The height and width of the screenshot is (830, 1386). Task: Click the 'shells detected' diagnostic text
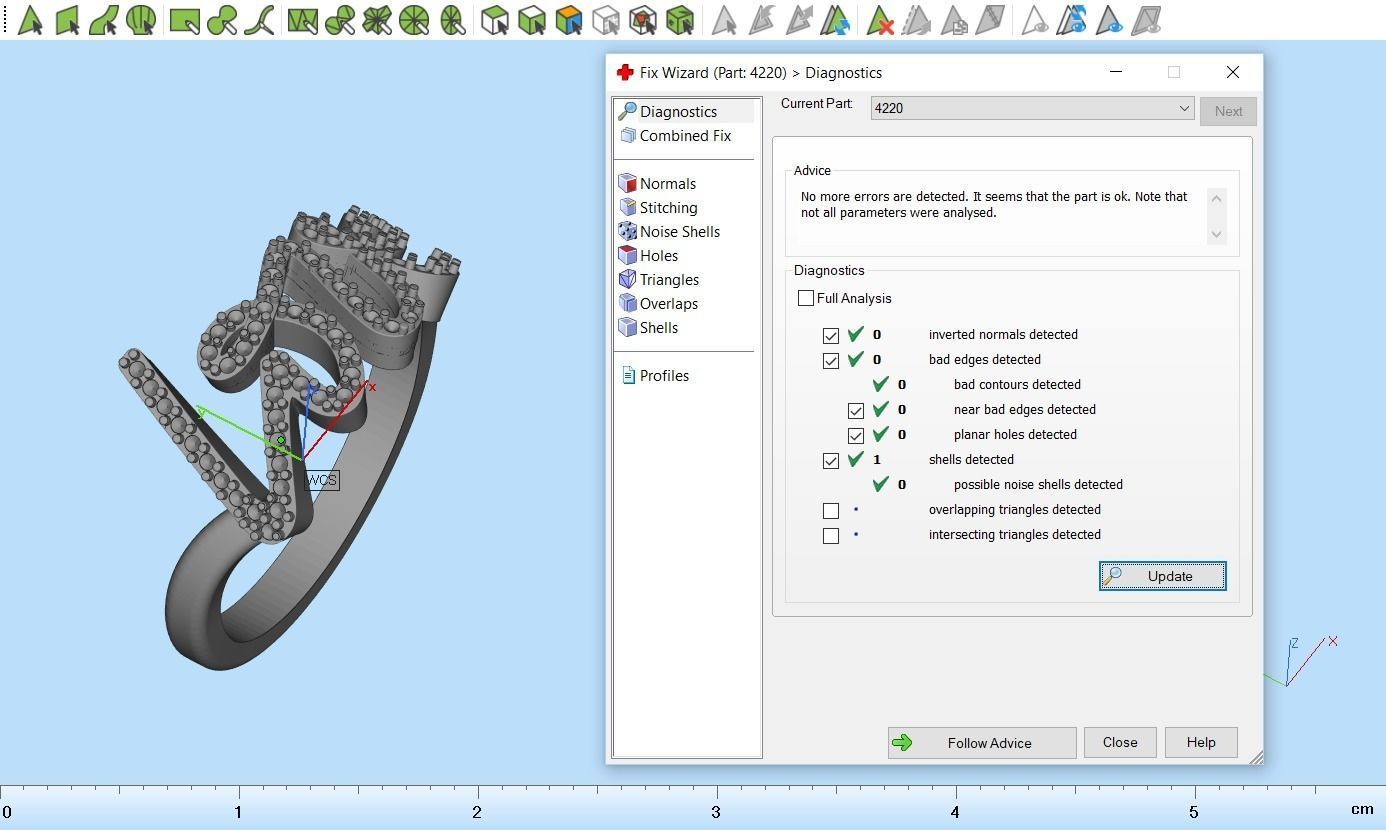tap(971, 460)
